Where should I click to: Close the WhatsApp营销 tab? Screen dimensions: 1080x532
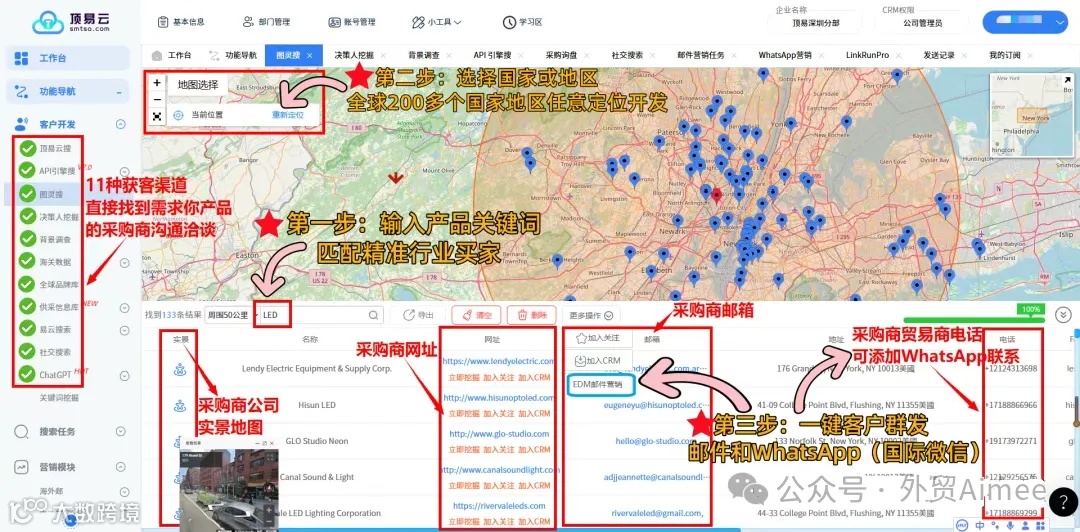pos(822,55)
